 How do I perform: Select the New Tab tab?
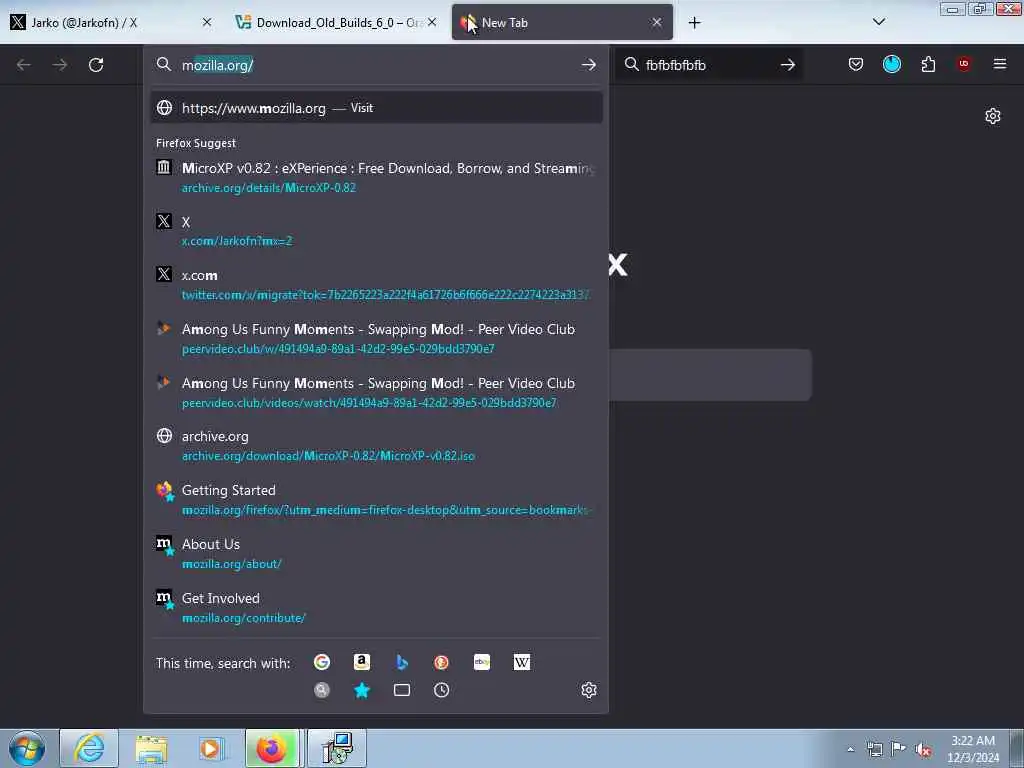click(x=562, y=22)
